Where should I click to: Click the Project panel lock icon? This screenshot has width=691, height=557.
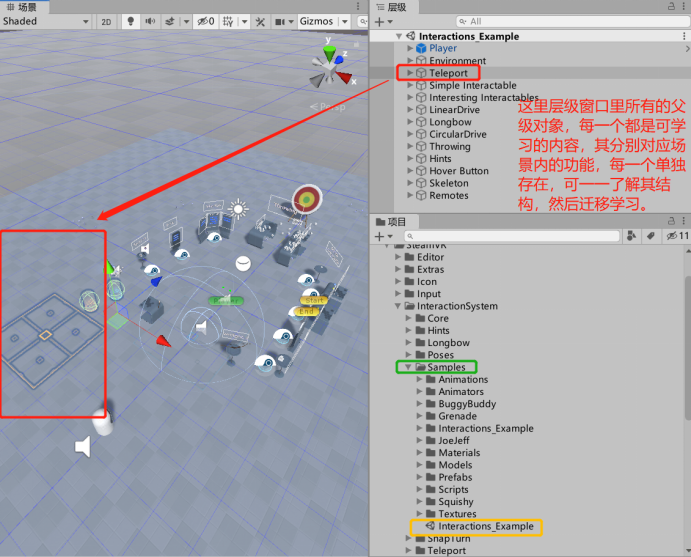(671, 221)
